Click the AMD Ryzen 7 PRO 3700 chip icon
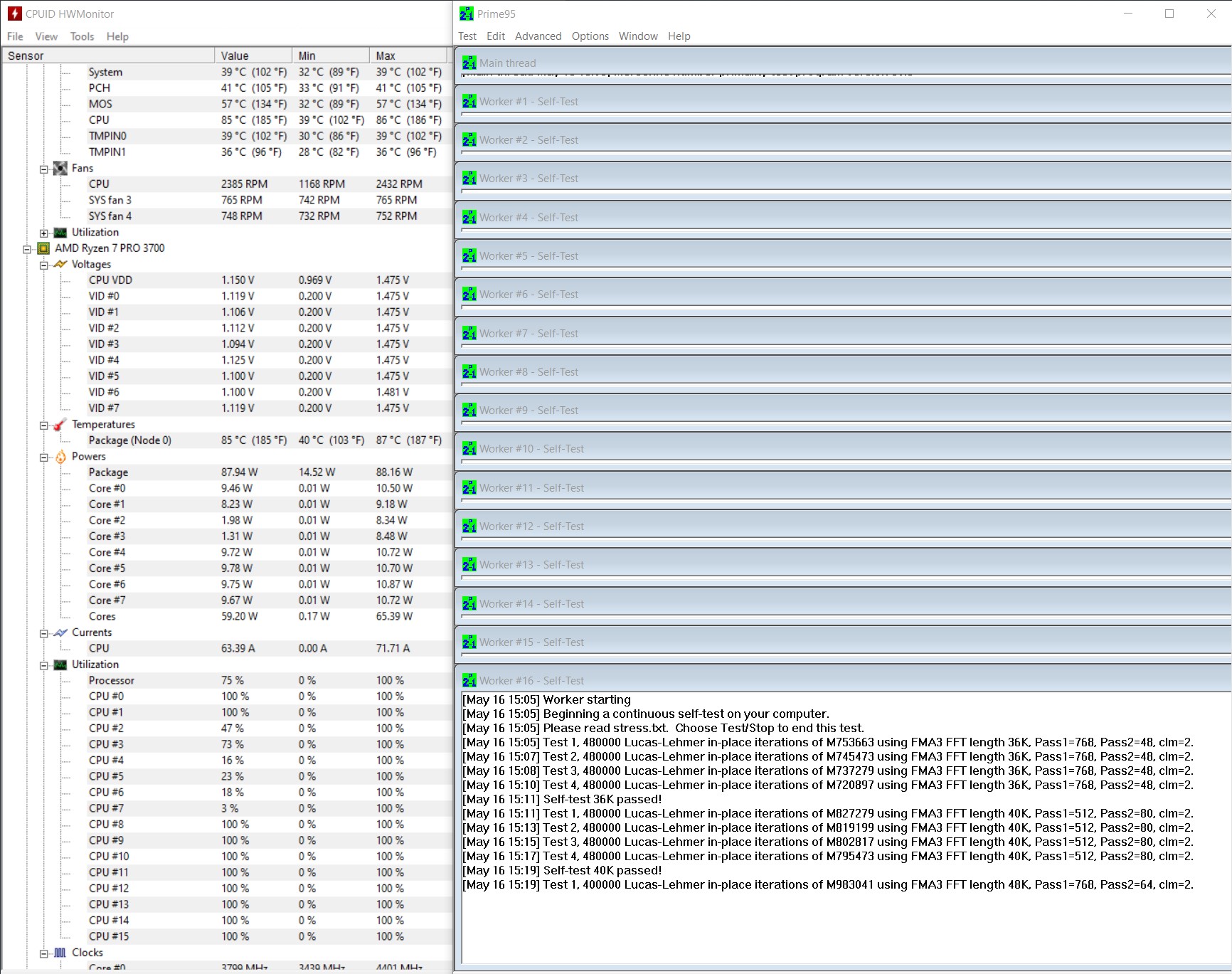The image size is (1232, 974). tap(43, 248)
